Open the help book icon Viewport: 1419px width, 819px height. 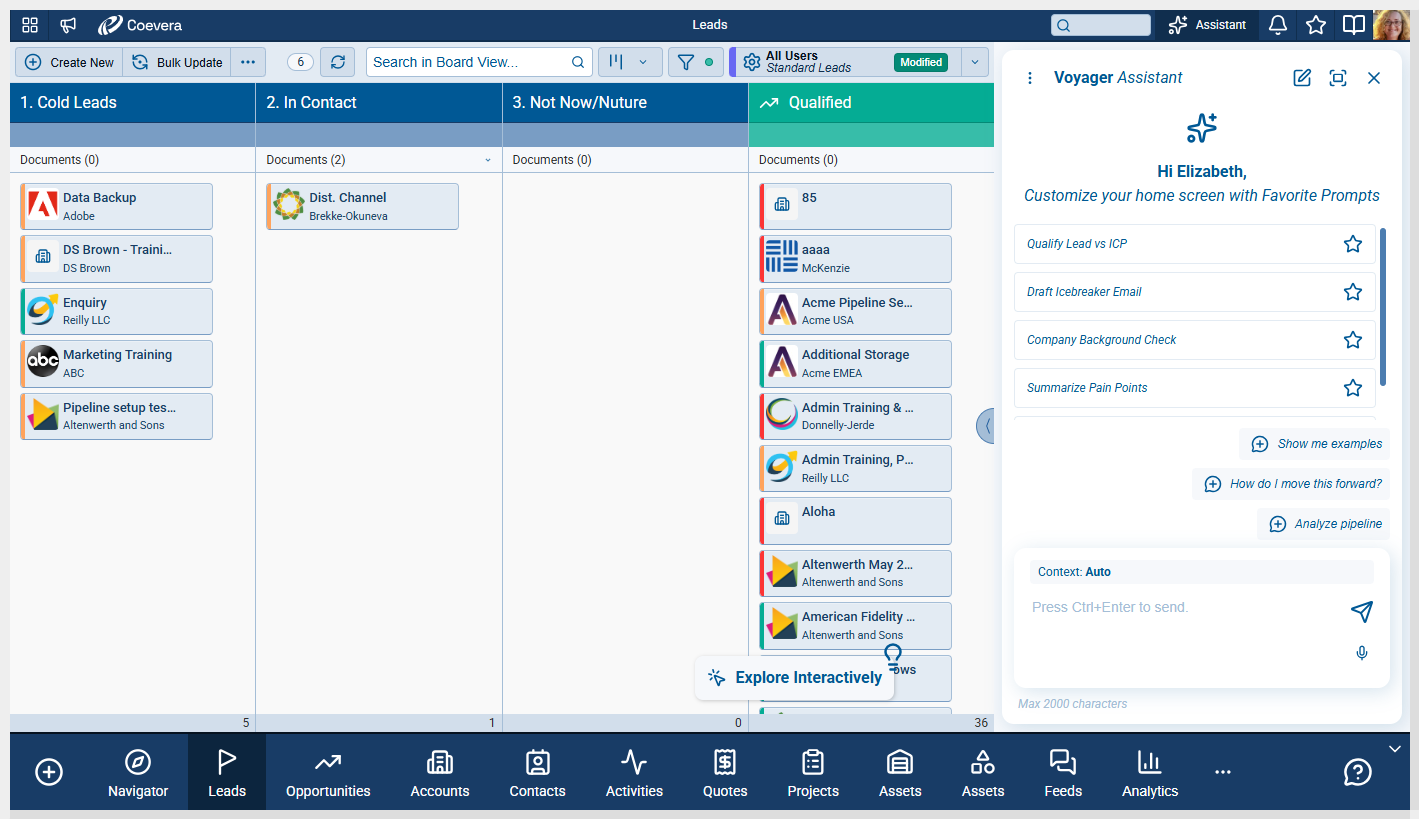click(1353, 25)
